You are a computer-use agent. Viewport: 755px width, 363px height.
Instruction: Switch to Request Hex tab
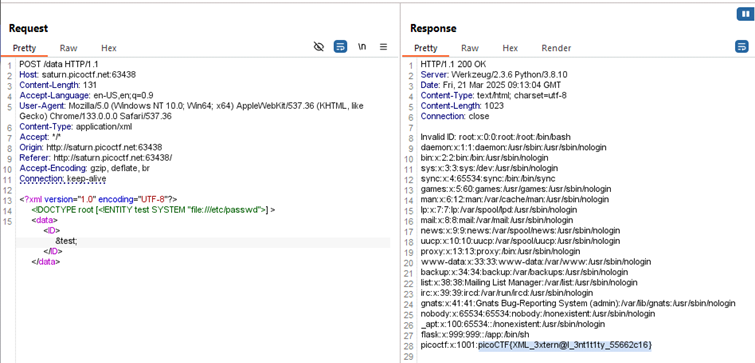tap(109, 48)
